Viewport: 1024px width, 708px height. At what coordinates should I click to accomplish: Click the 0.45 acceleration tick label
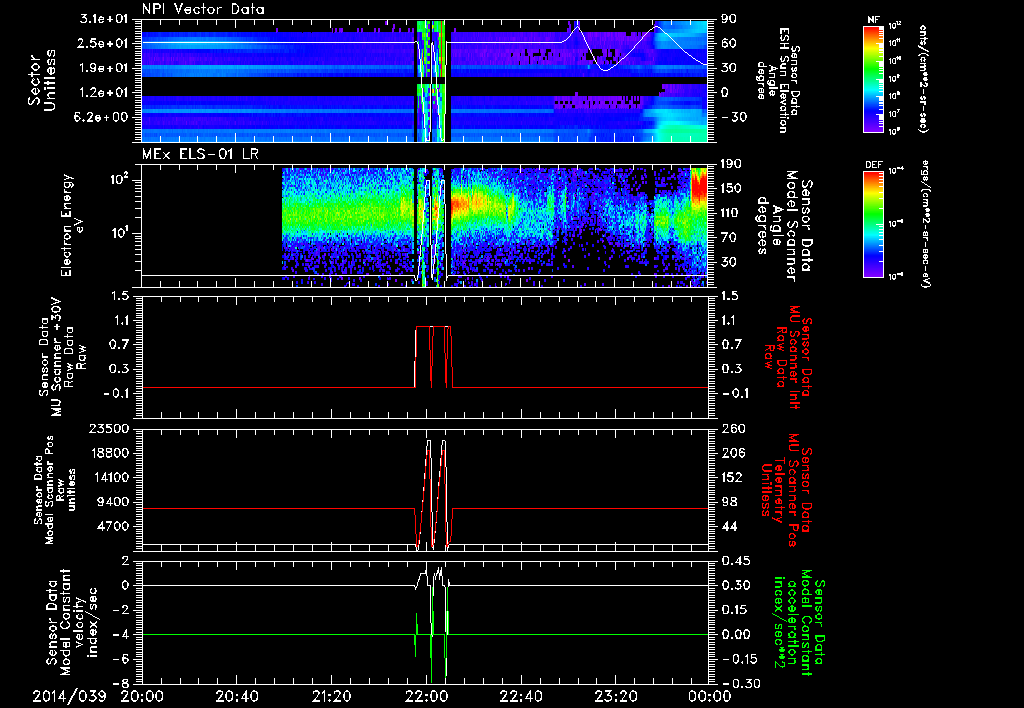[x=737, y=560]
